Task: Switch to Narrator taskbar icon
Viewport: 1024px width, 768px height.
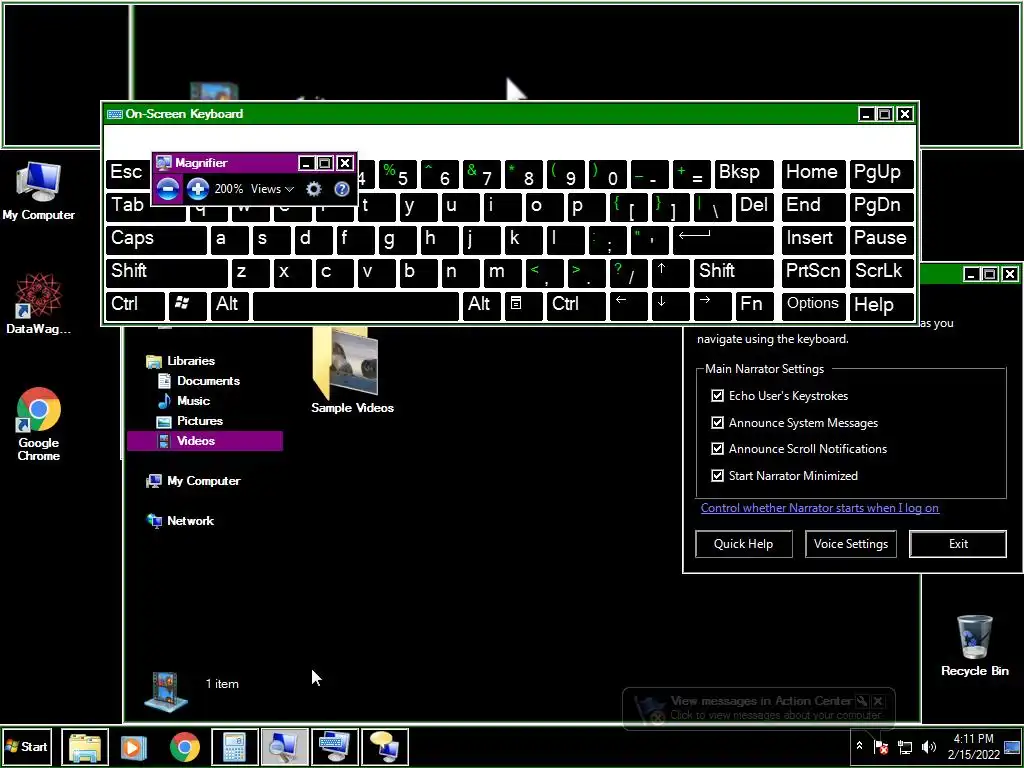Action: coord(385,746)
